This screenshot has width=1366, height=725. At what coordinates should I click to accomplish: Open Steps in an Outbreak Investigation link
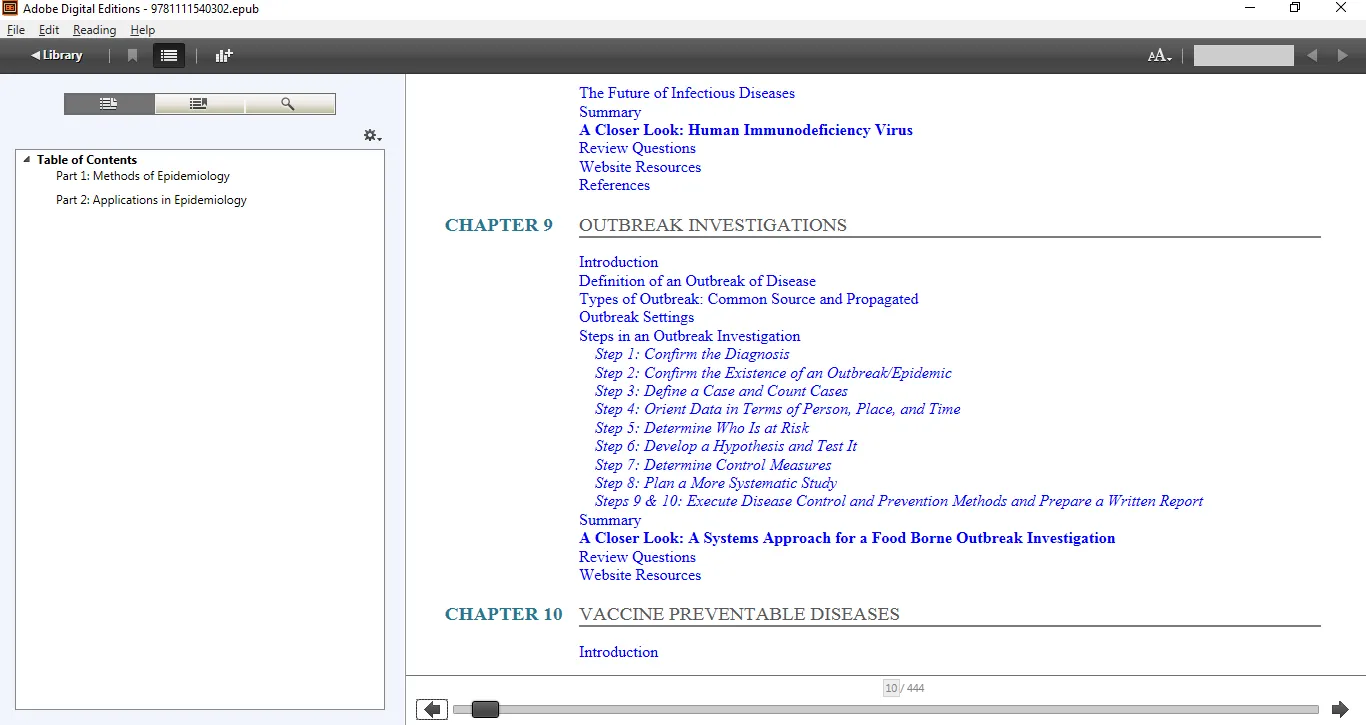point(690,336)
